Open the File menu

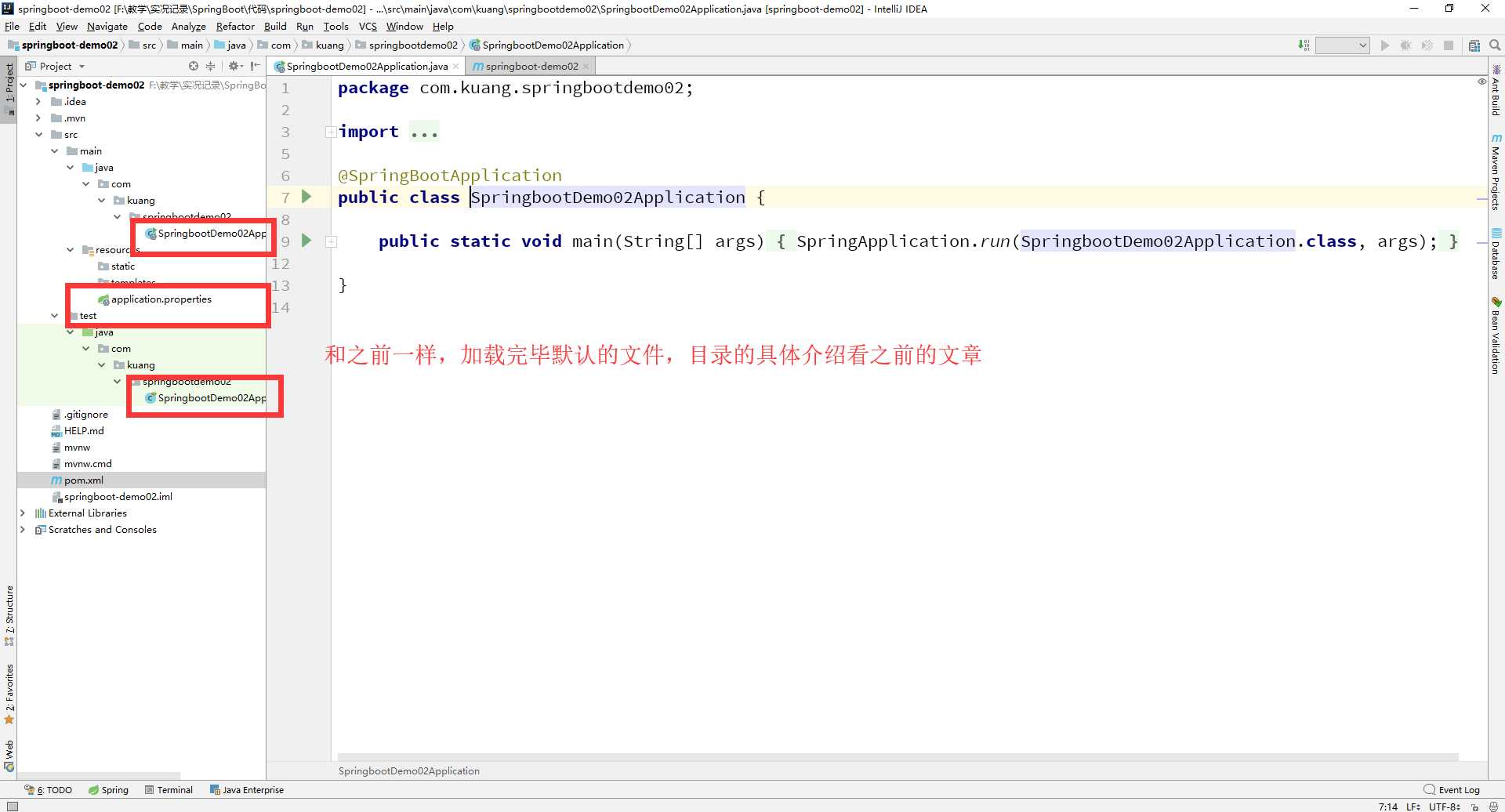click(12, 26)
